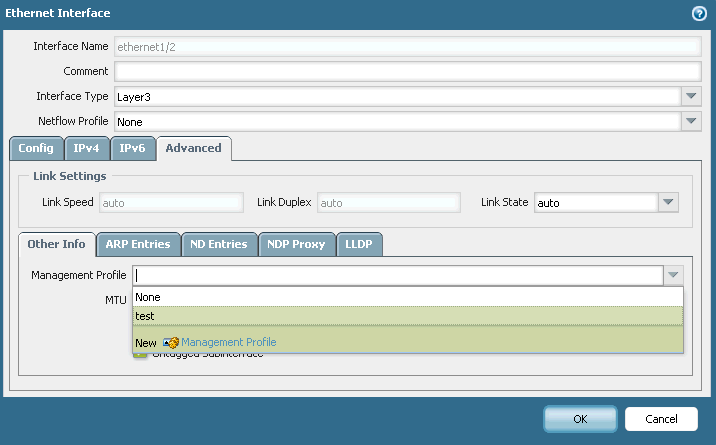This screenshot has width=716, height=445.
Task: Open the Link State dropdown arrow
Action: pyautogui.click(x=669, y=202)
